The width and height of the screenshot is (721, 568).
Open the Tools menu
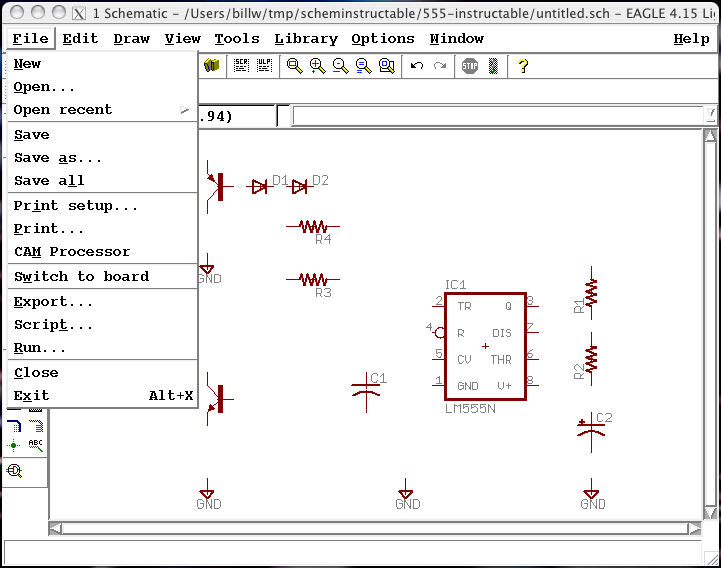[237, 39]
